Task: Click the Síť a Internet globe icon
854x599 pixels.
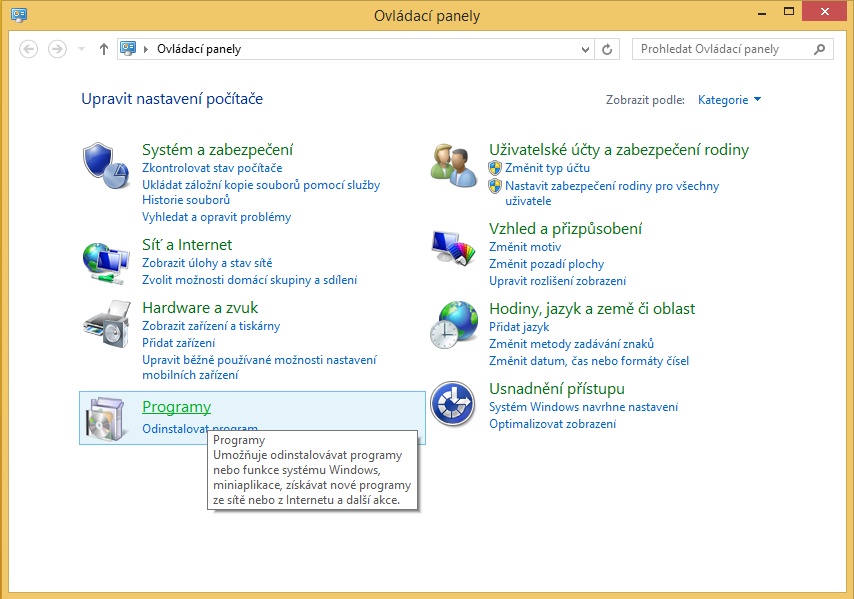Action: (x=105, y=260)
